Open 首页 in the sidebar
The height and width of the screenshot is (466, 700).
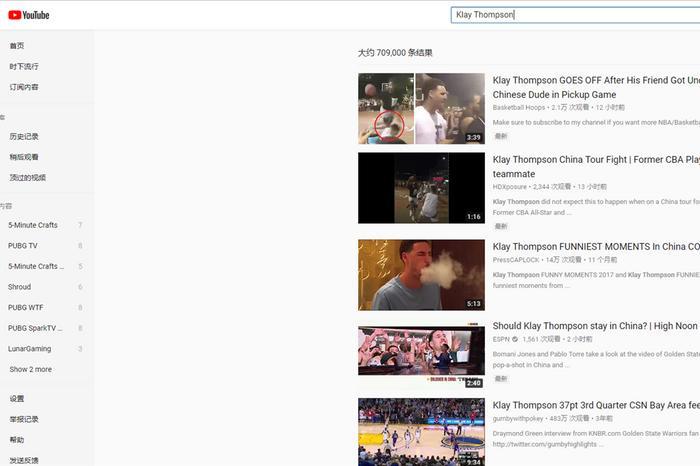[x=17, y=46]
